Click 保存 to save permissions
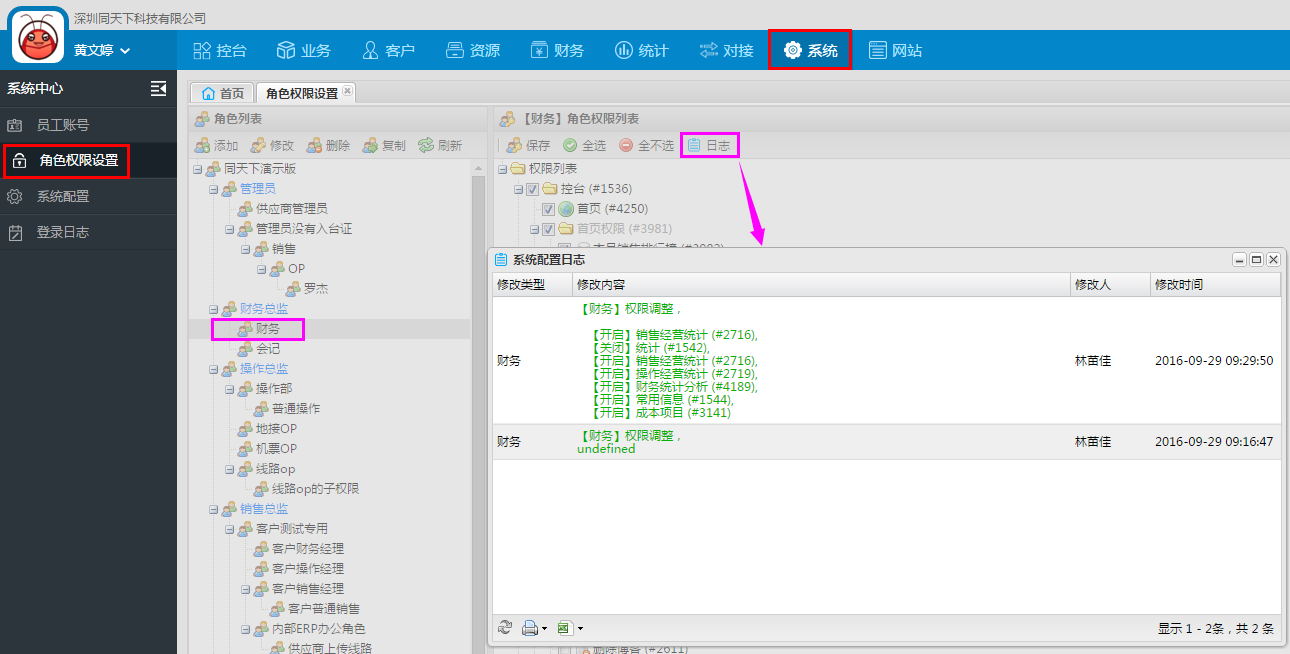Image resolution: width=1290 pixels, height=654 pixels. (528, 145)
